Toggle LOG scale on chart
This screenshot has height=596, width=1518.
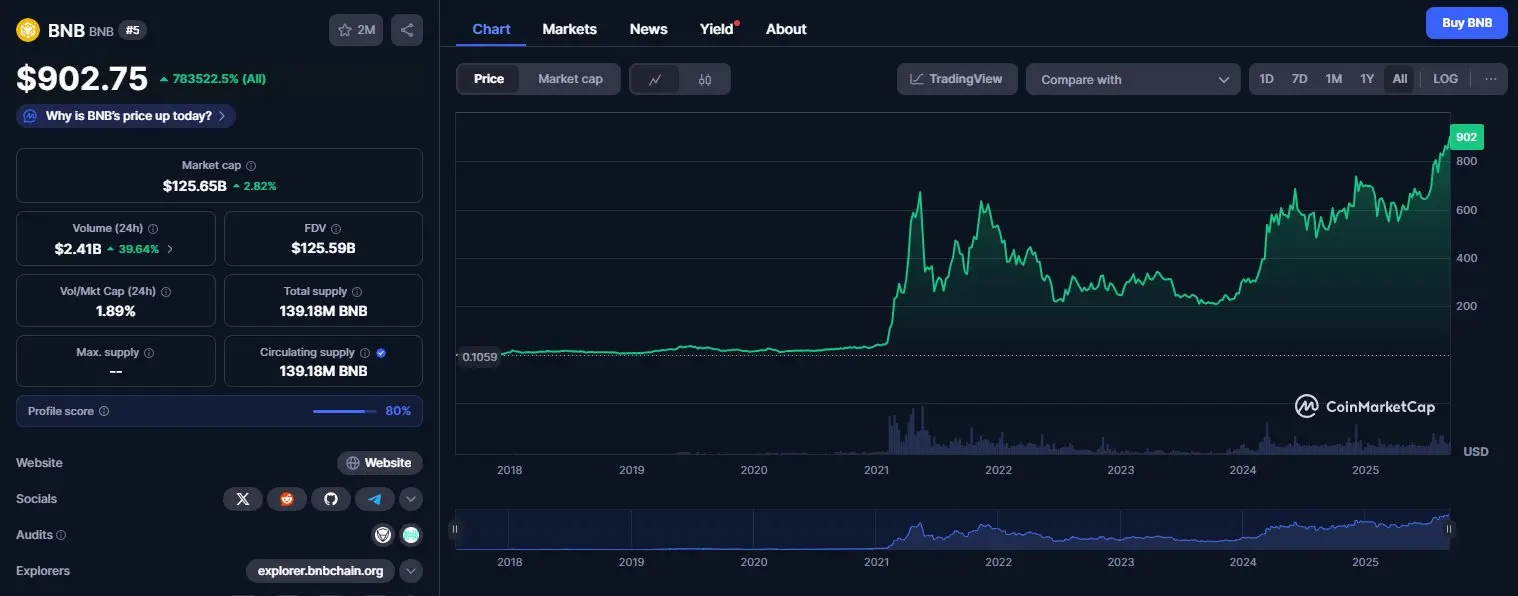(x=1445, y=79)
